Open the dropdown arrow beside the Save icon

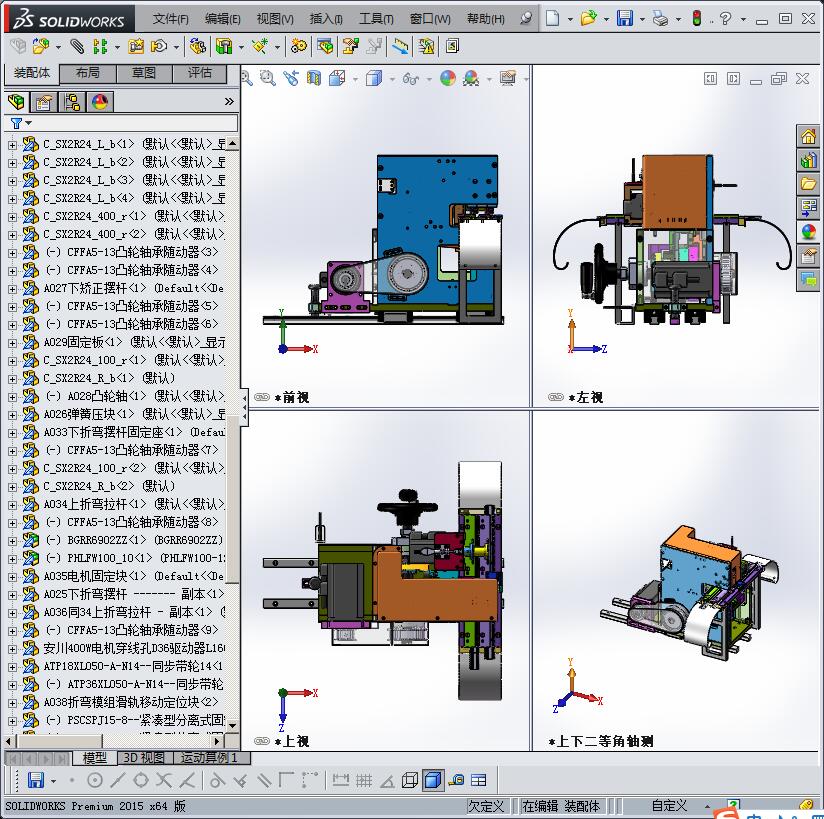point(642,19)
